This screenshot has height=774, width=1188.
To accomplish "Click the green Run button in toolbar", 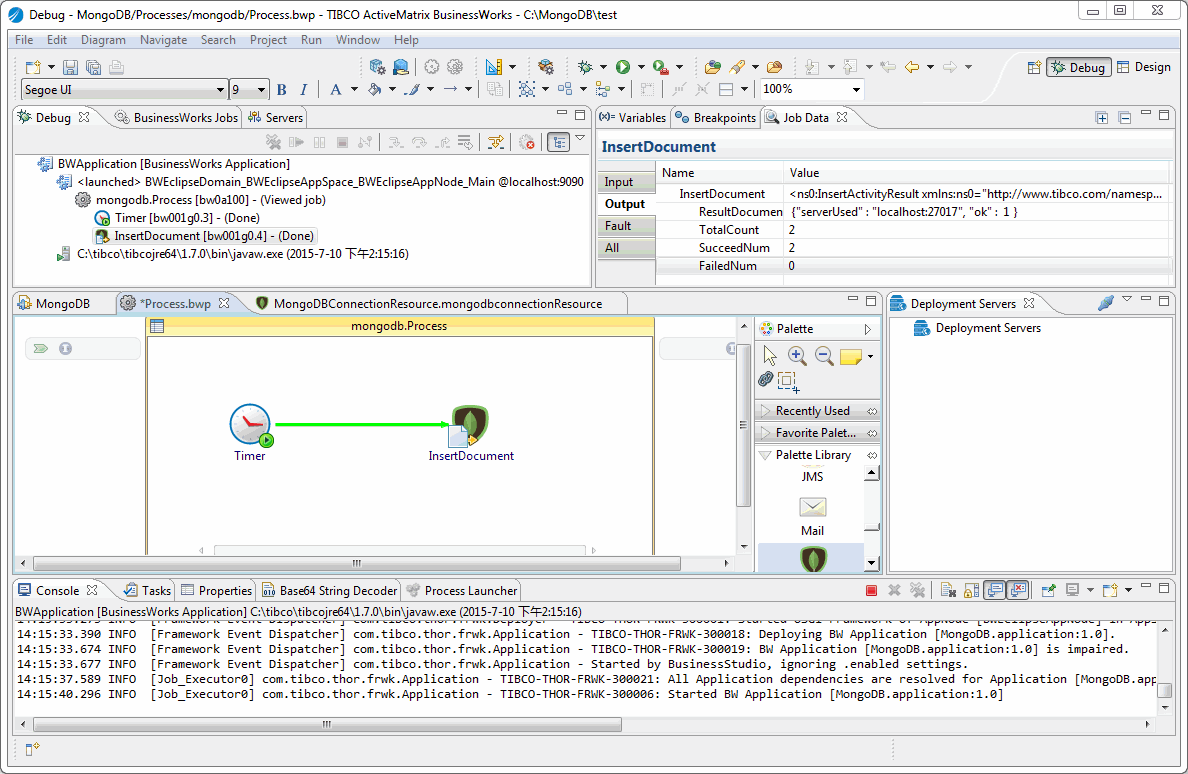I will [623, 67].
